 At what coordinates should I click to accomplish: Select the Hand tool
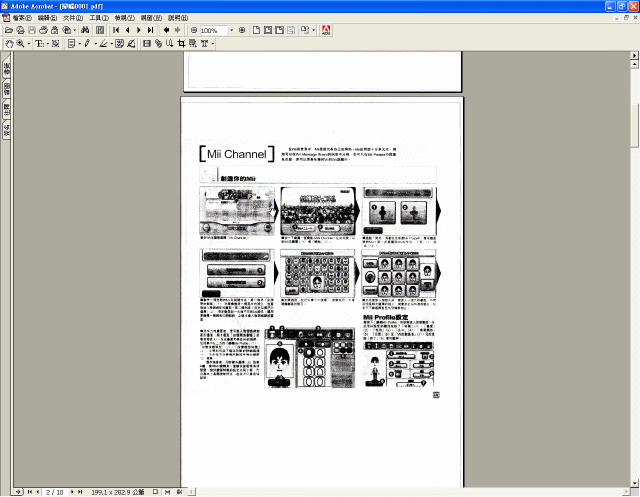coord(9,44)
